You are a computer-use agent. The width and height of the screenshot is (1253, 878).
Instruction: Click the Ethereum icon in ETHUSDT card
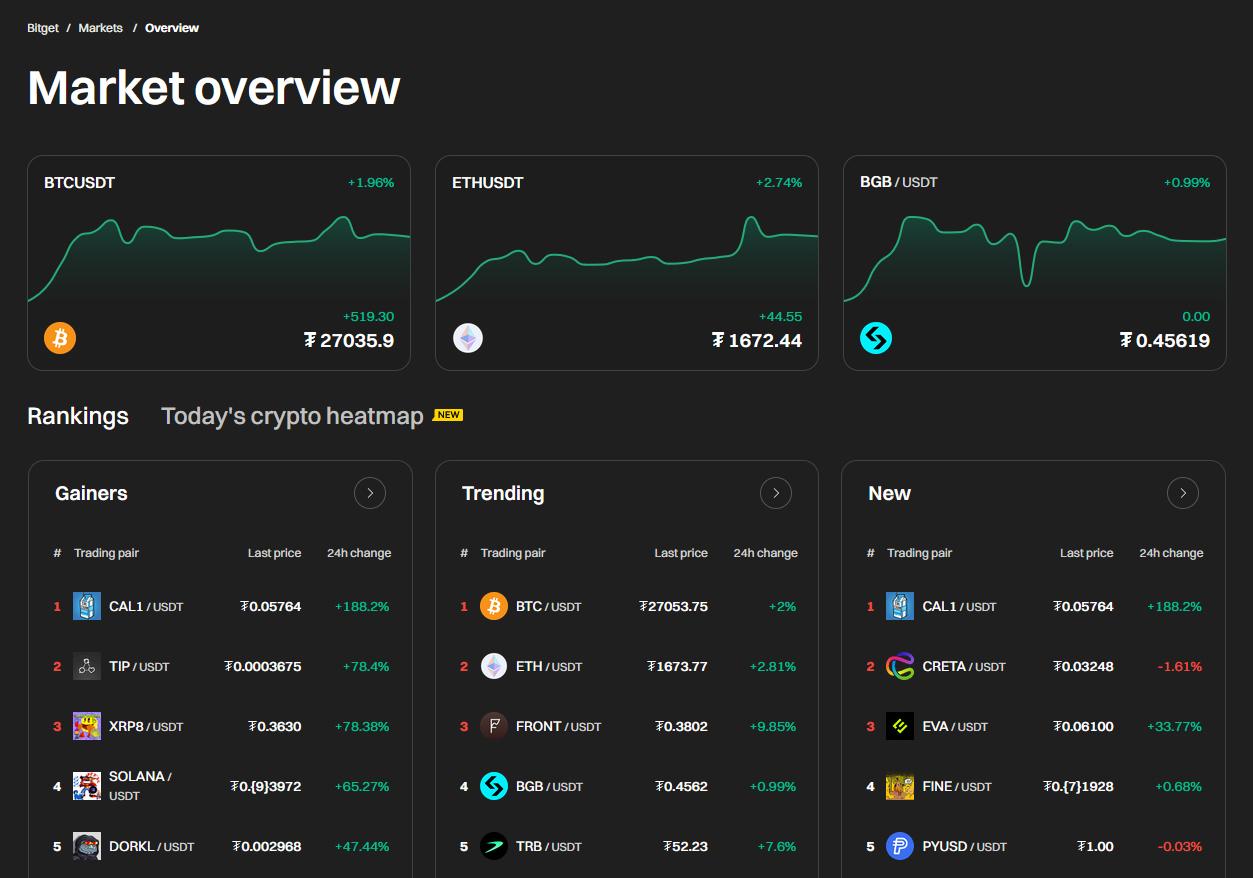click(x=468, y=338)
